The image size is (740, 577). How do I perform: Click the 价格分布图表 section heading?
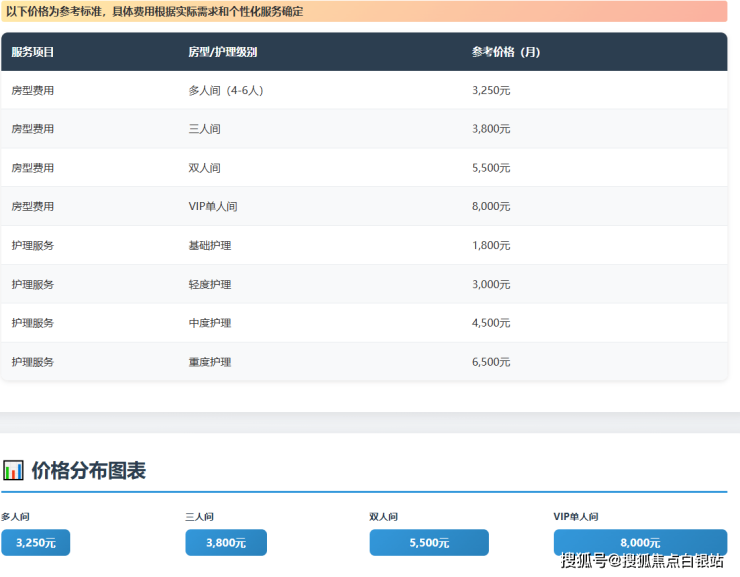click(x=88, y=470)
